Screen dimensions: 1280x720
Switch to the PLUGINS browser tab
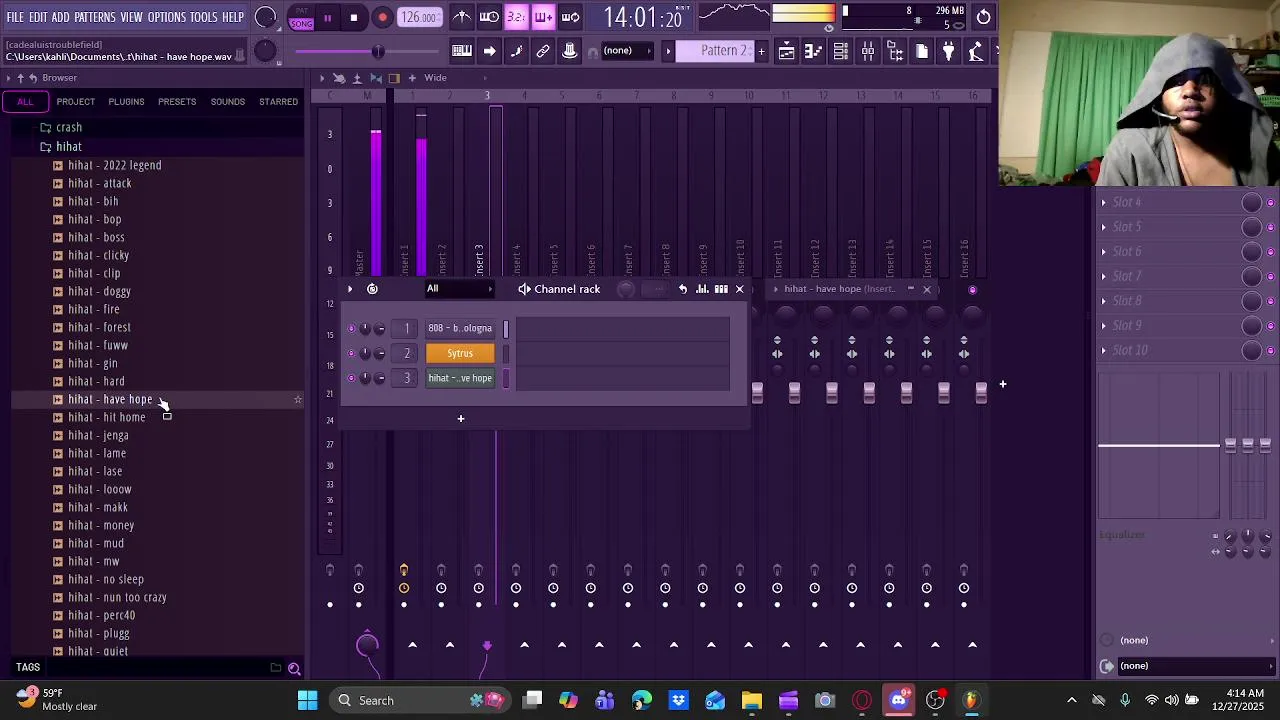pyautogui.click(x=126, y=102)
